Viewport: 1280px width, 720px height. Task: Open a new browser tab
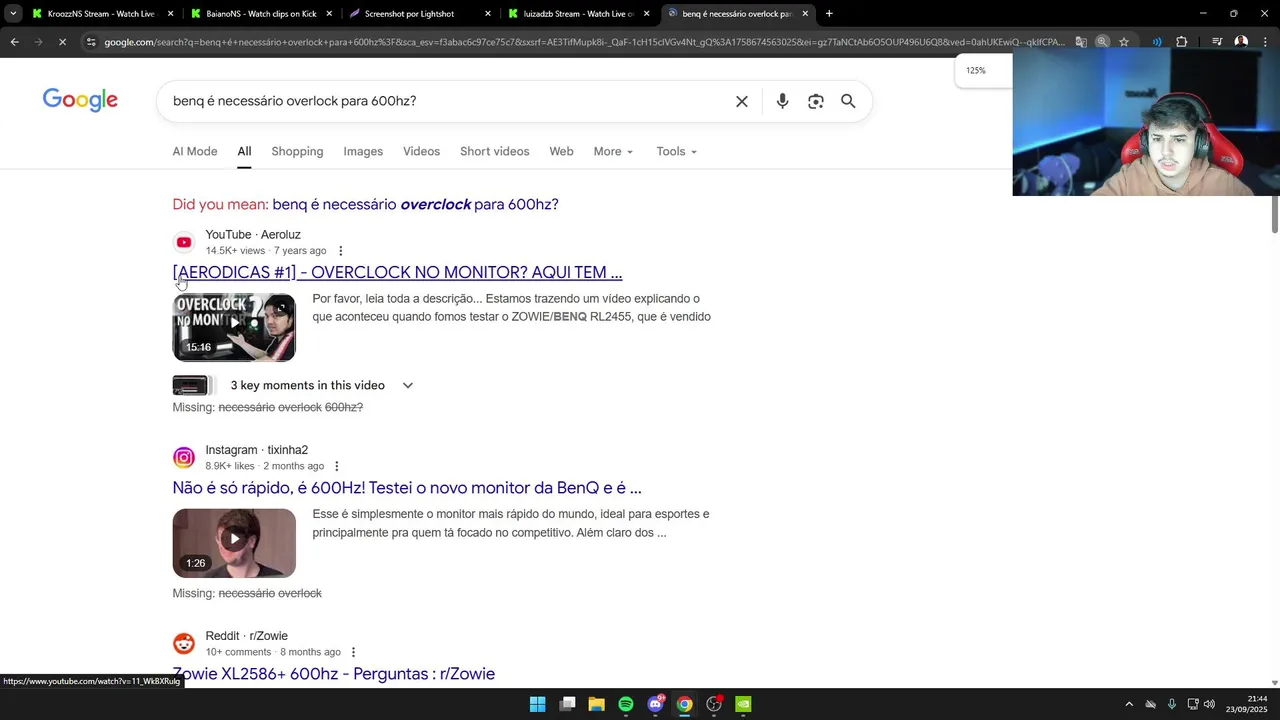829,14
